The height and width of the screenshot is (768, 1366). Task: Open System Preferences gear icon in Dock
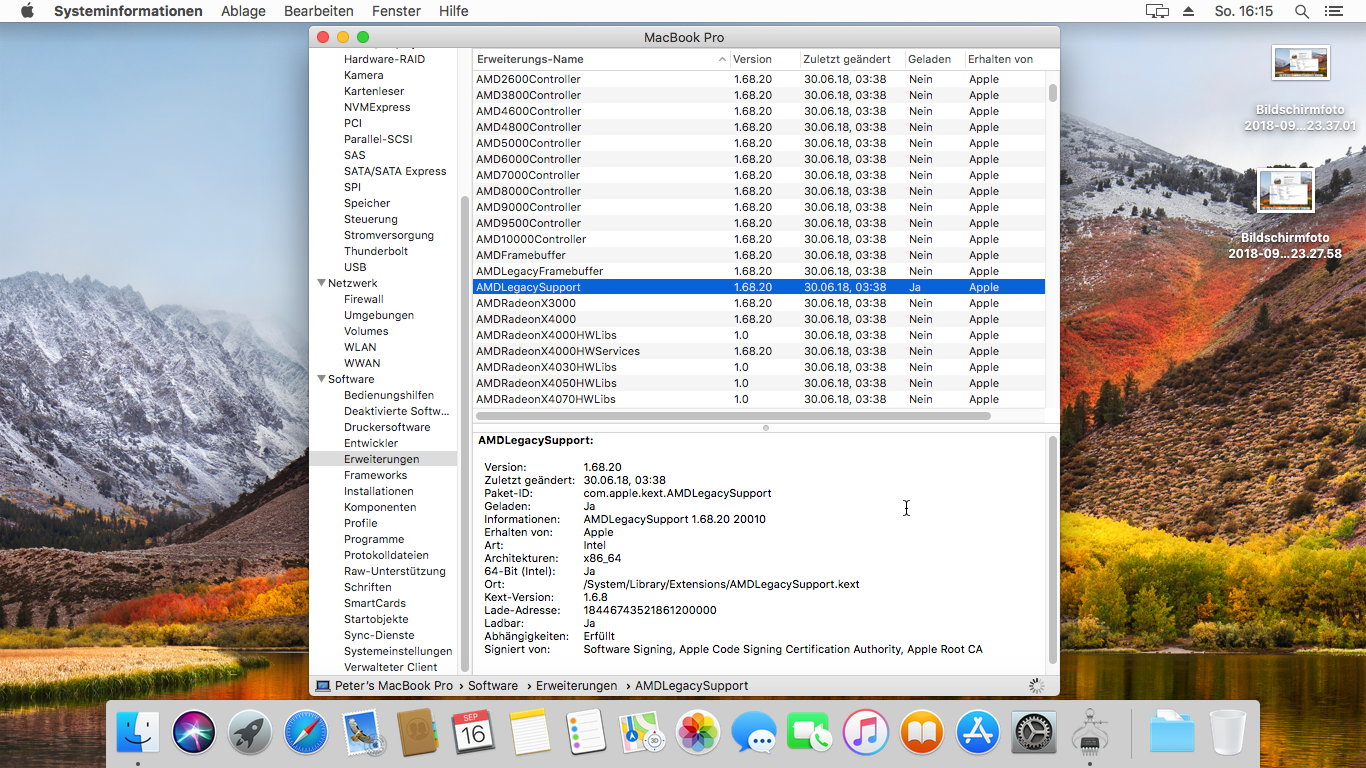pyautogui.click(x=1034, y=734)
